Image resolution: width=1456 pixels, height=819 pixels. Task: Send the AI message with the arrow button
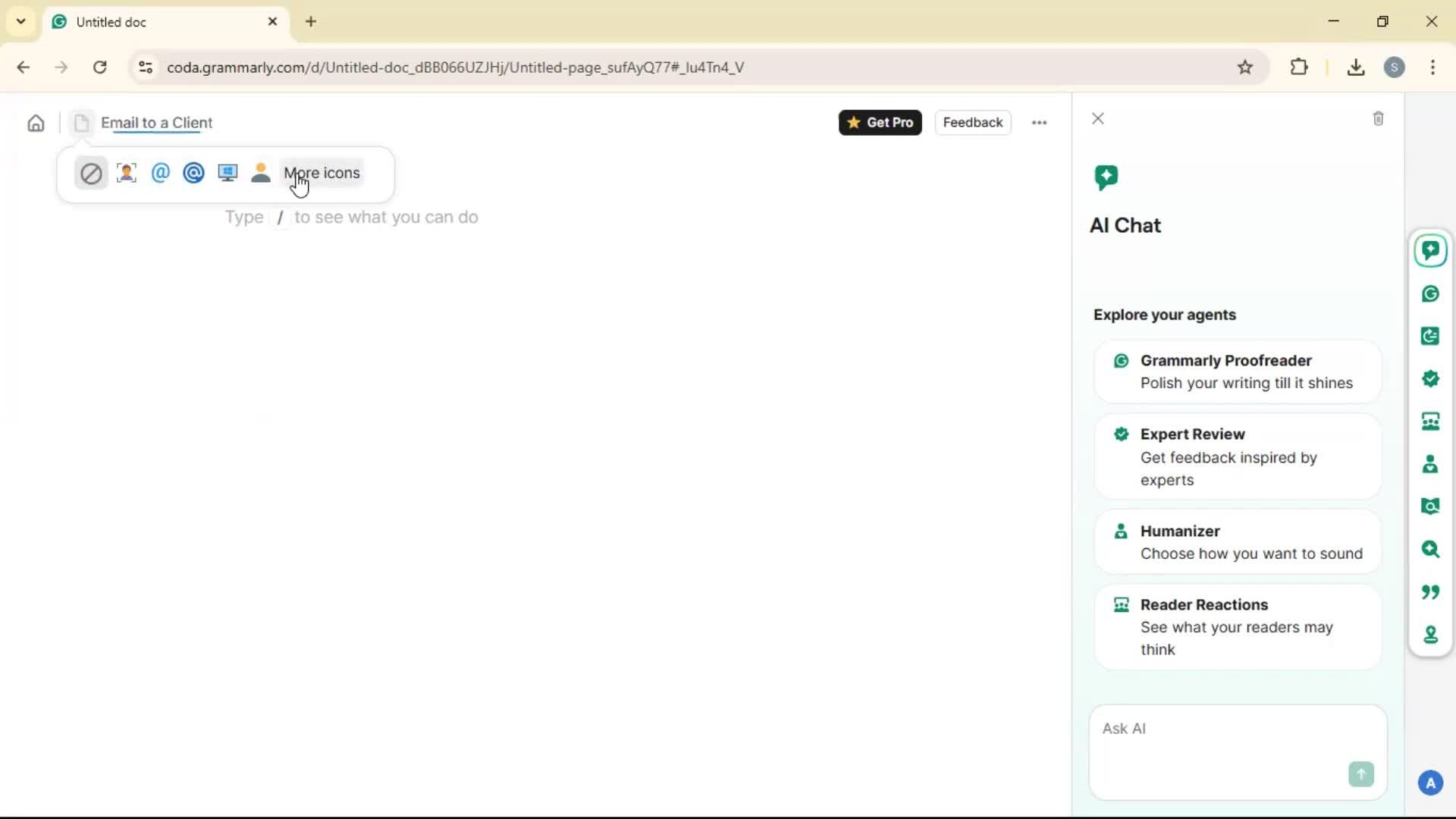1360,774
